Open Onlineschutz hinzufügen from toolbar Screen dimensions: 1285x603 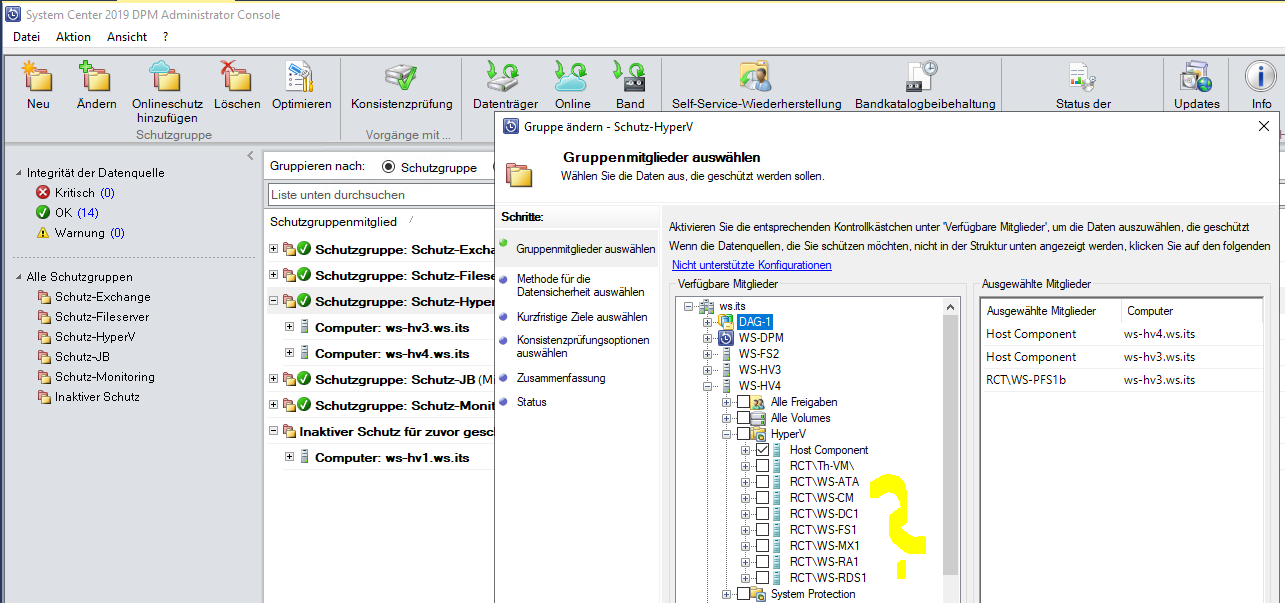pos(167,77)
